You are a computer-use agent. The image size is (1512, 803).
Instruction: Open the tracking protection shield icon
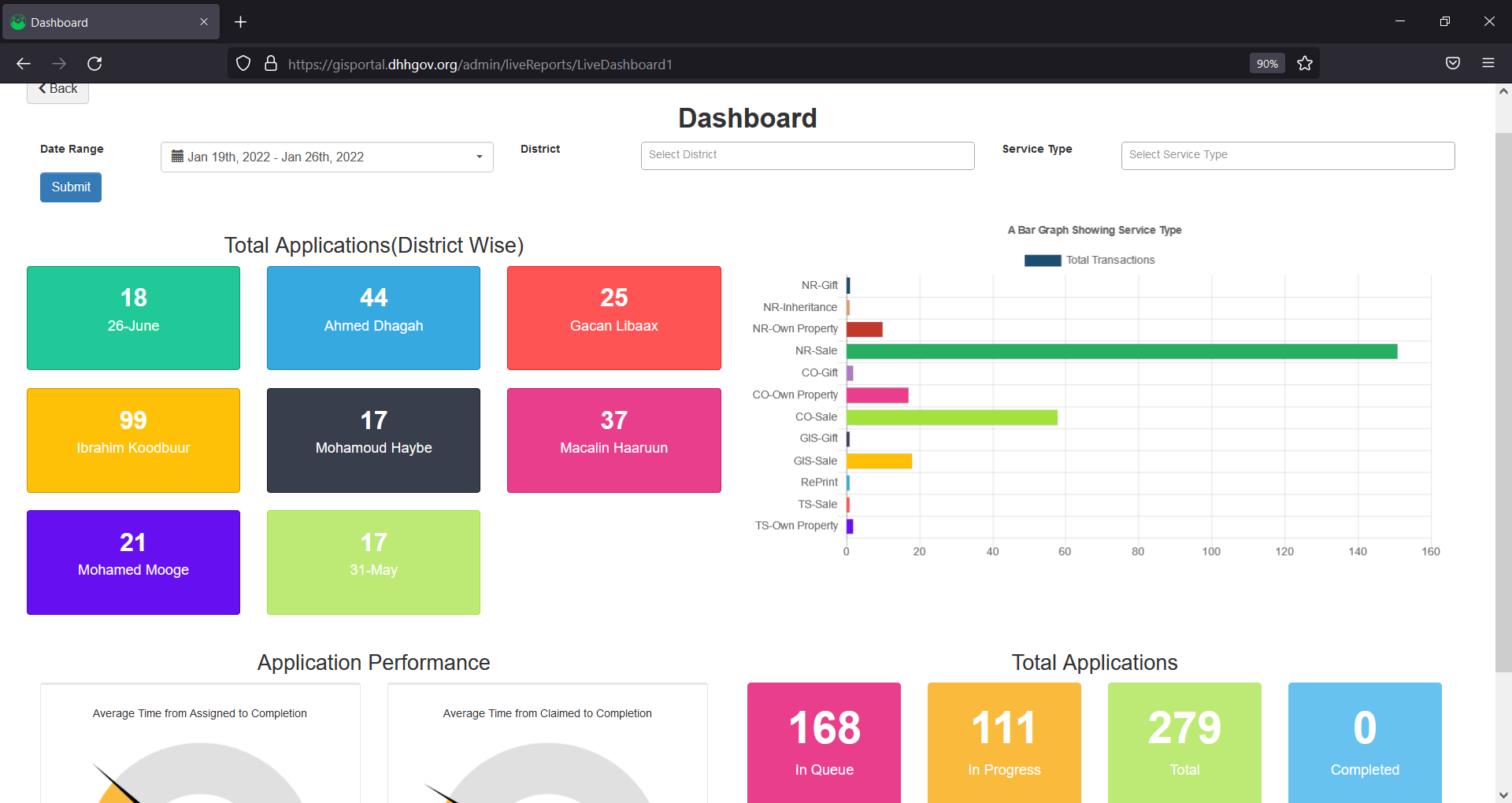click(x=243, y=64)
